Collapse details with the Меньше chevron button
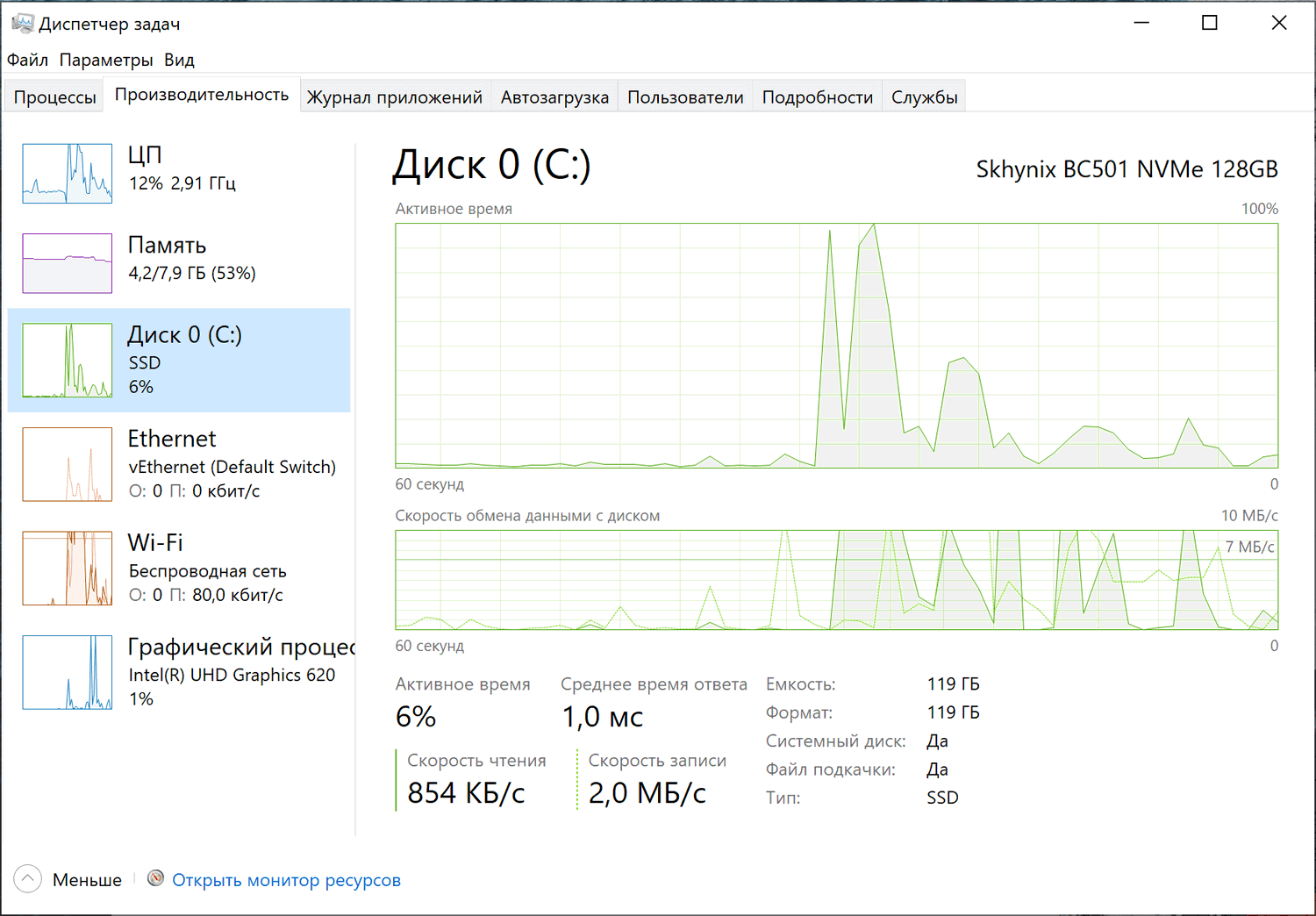This screenshot has height=916, width=1316. click(27, 878)
